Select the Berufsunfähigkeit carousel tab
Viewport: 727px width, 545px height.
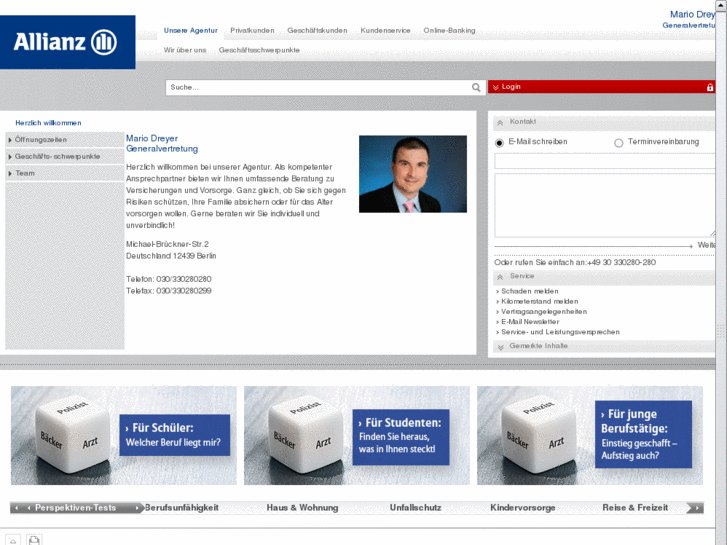(182, 508)
